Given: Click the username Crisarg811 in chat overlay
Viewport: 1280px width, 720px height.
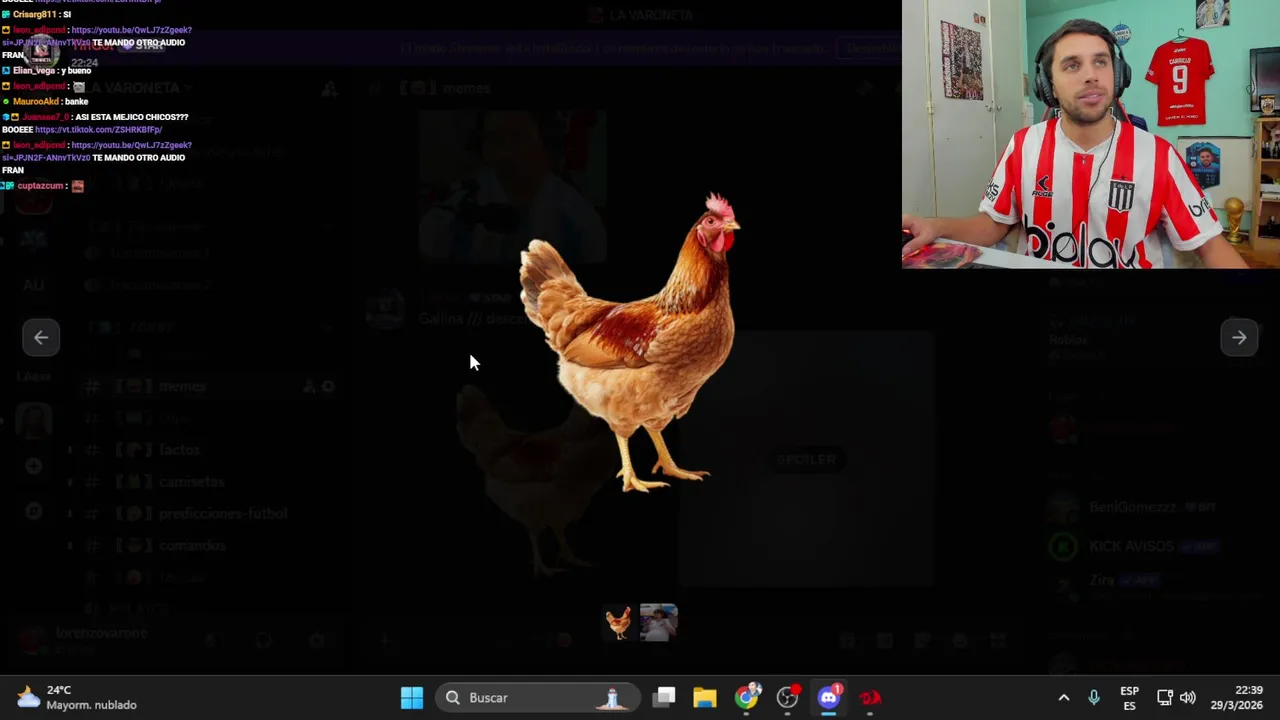Looking at the screenshot, I should pyautogui.click(x=35, y=15).
